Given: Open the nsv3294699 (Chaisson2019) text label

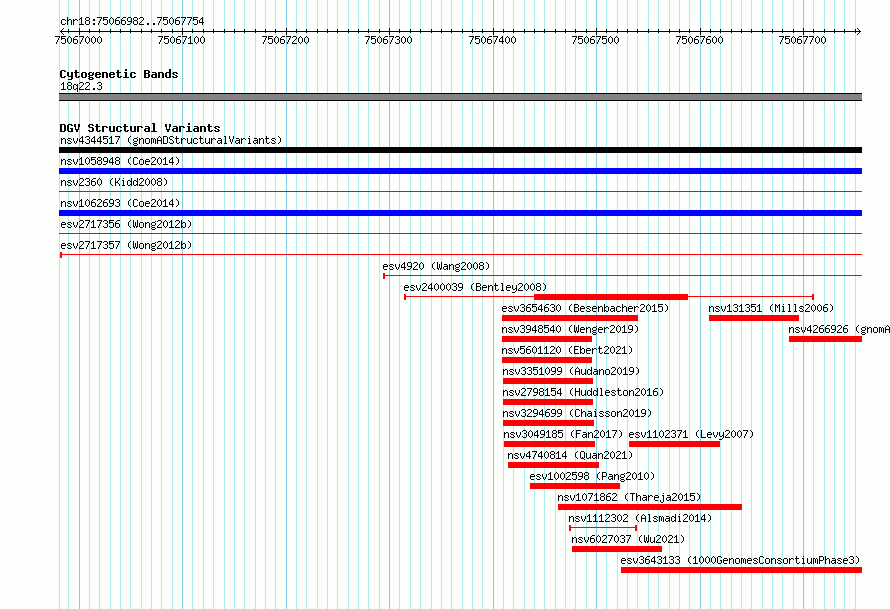Looking at the screenshot, I should [x=577, y=413].
